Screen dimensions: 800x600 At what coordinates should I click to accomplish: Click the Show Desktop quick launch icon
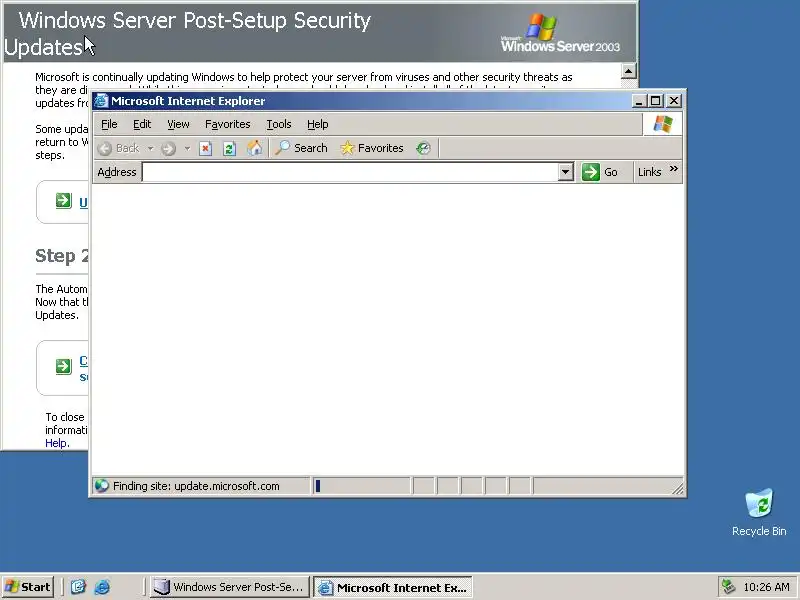[78, 587]
